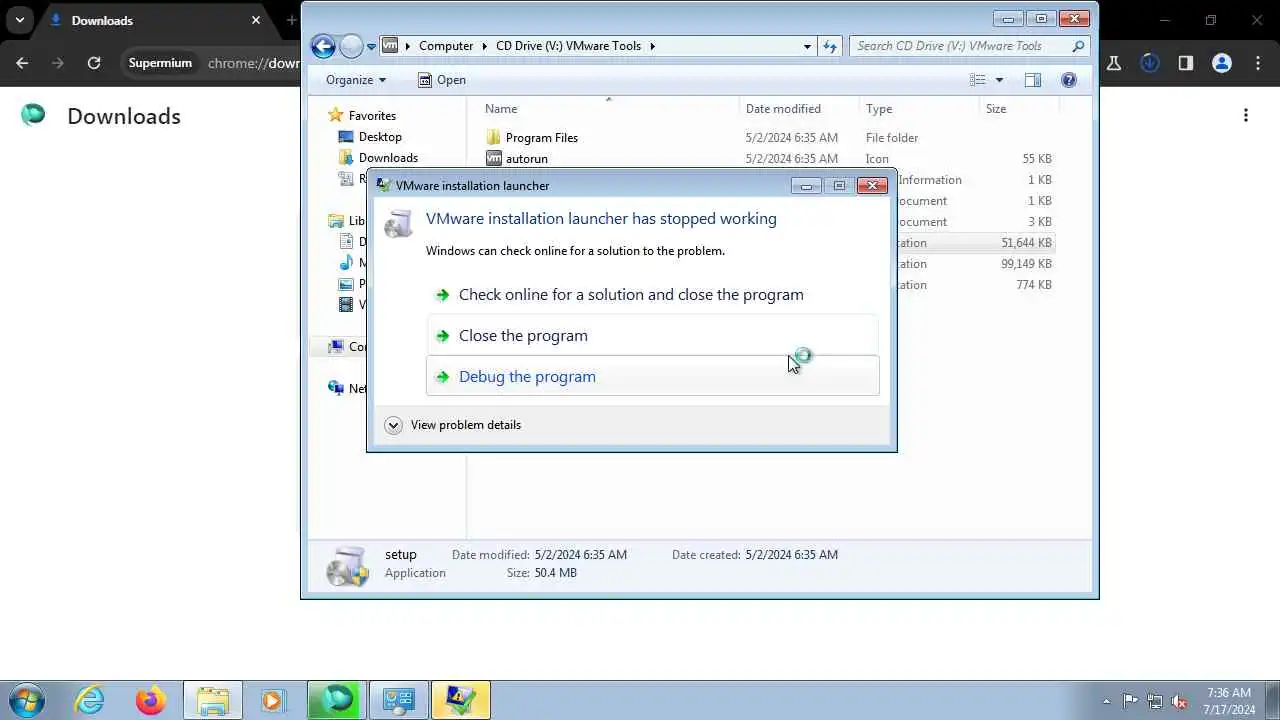The width and height of the screenshot is (1280, 720).
Task: Switch to VMware installer taskbar button
Action: pos(461,701)
